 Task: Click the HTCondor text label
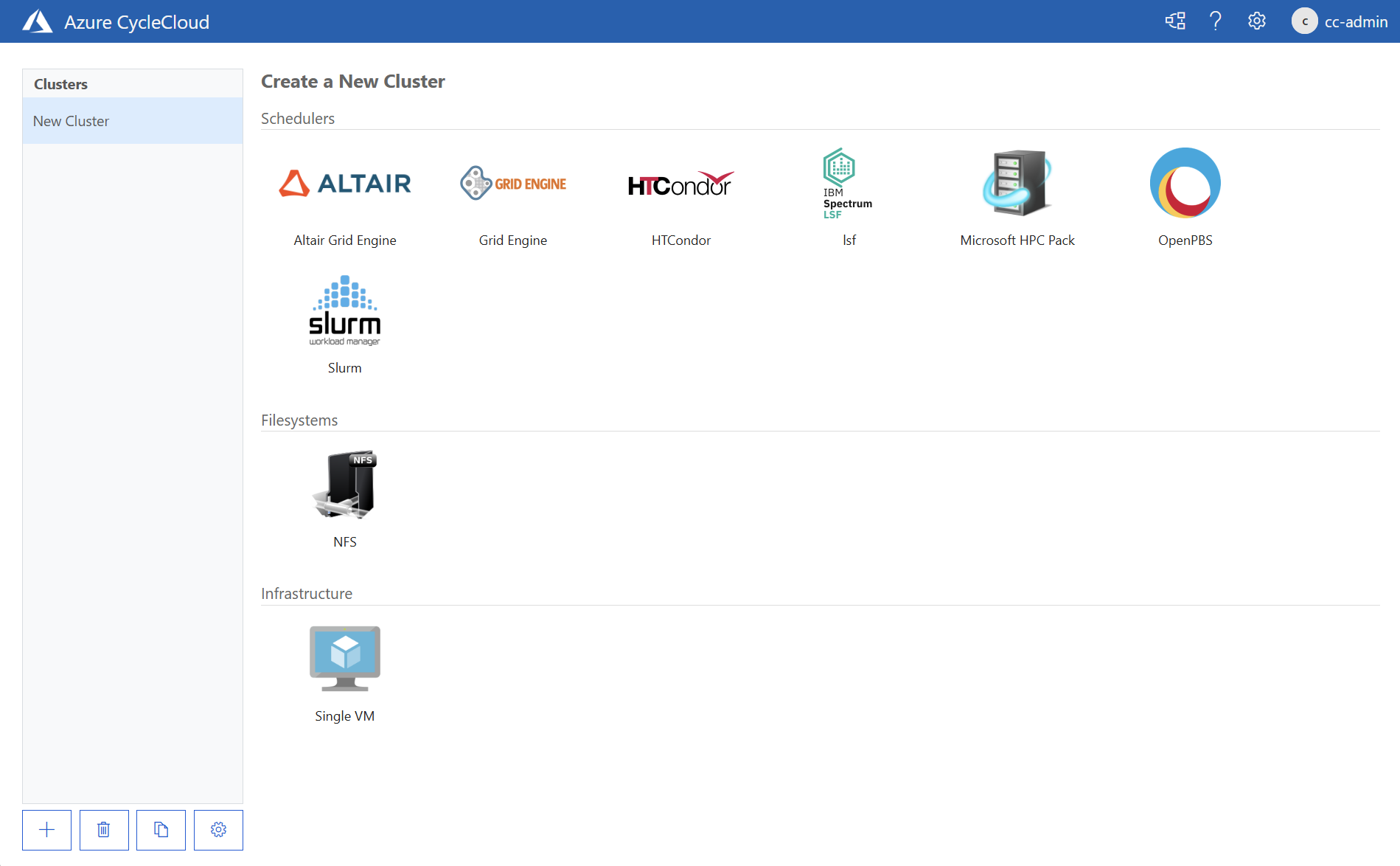(681, 240)
